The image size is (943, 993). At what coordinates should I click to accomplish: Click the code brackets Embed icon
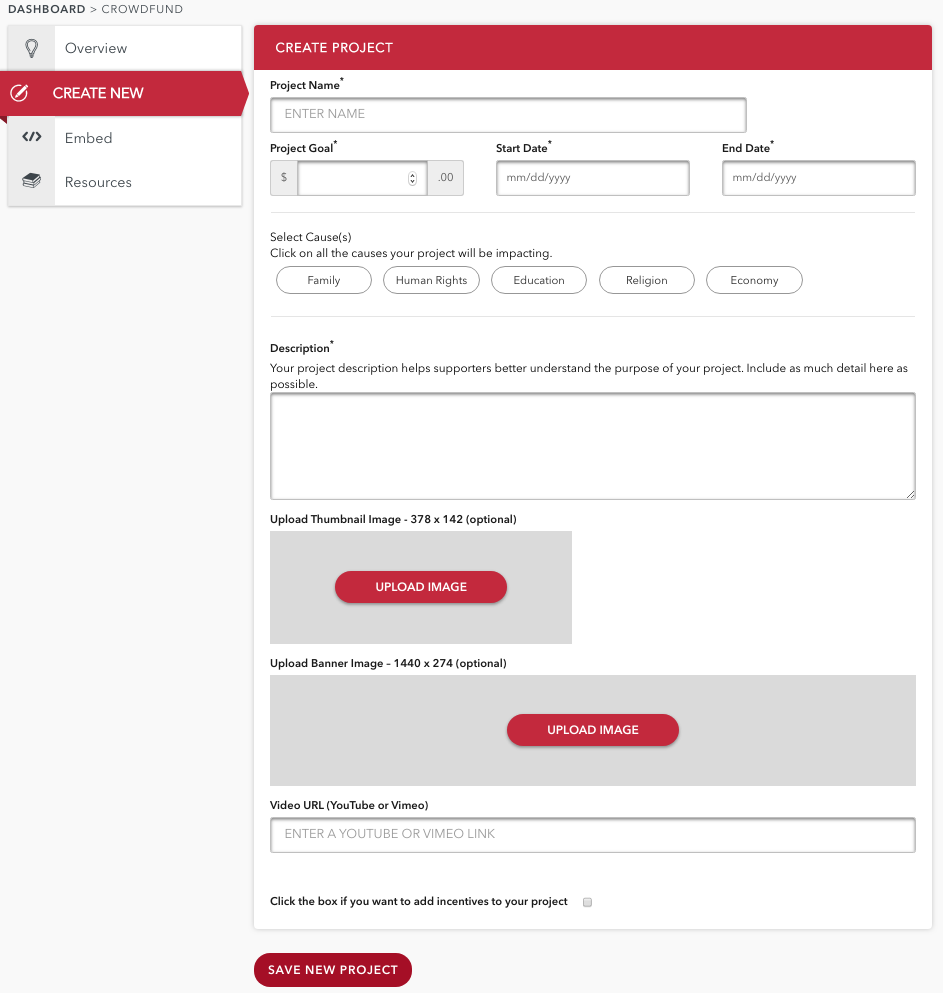(31, 137)
